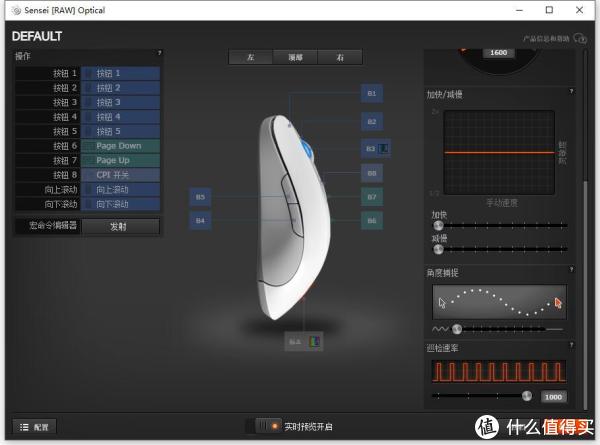Open assignment dropdown for 按钮 5

(121, 132)
